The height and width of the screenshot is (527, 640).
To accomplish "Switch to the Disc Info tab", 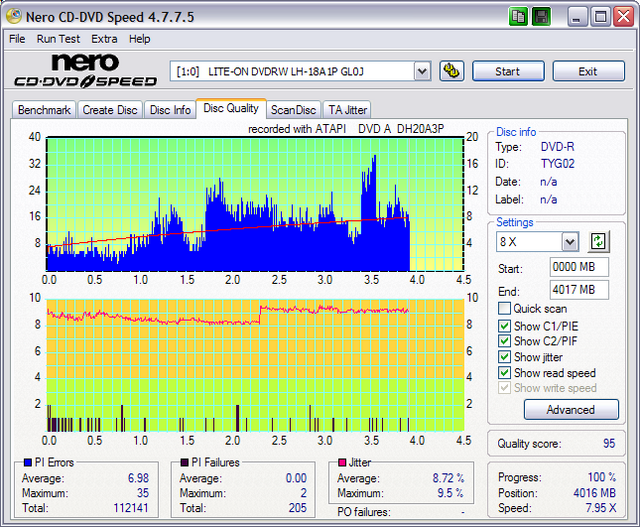I will coord(170,110).
